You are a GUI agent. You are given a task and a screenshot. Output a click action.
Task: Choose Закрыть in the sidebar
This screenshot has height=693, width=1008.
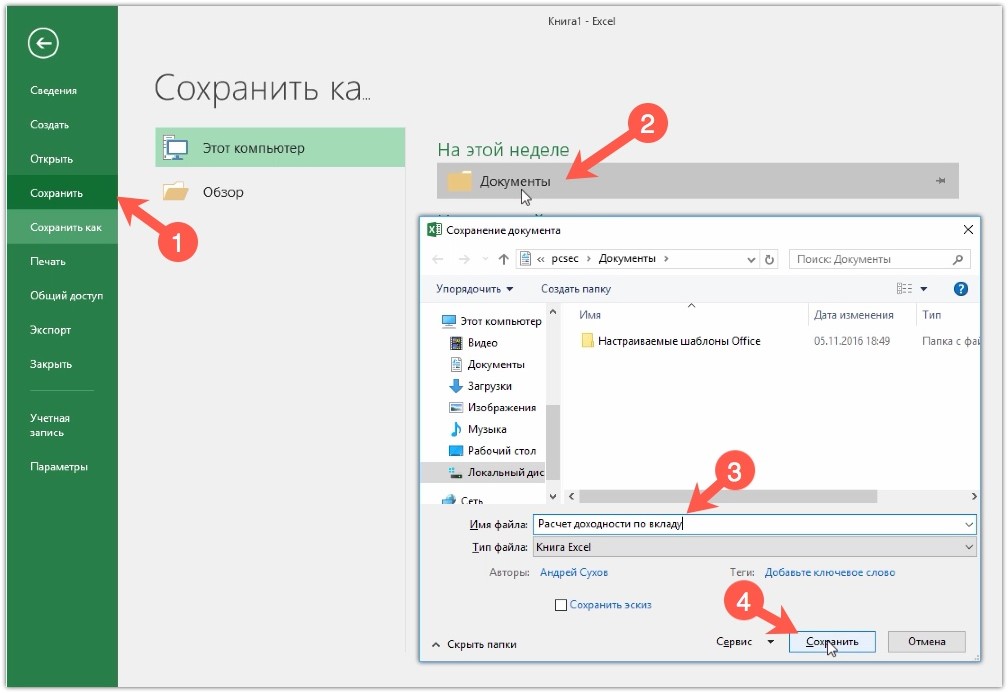click(x=51, y=364)
